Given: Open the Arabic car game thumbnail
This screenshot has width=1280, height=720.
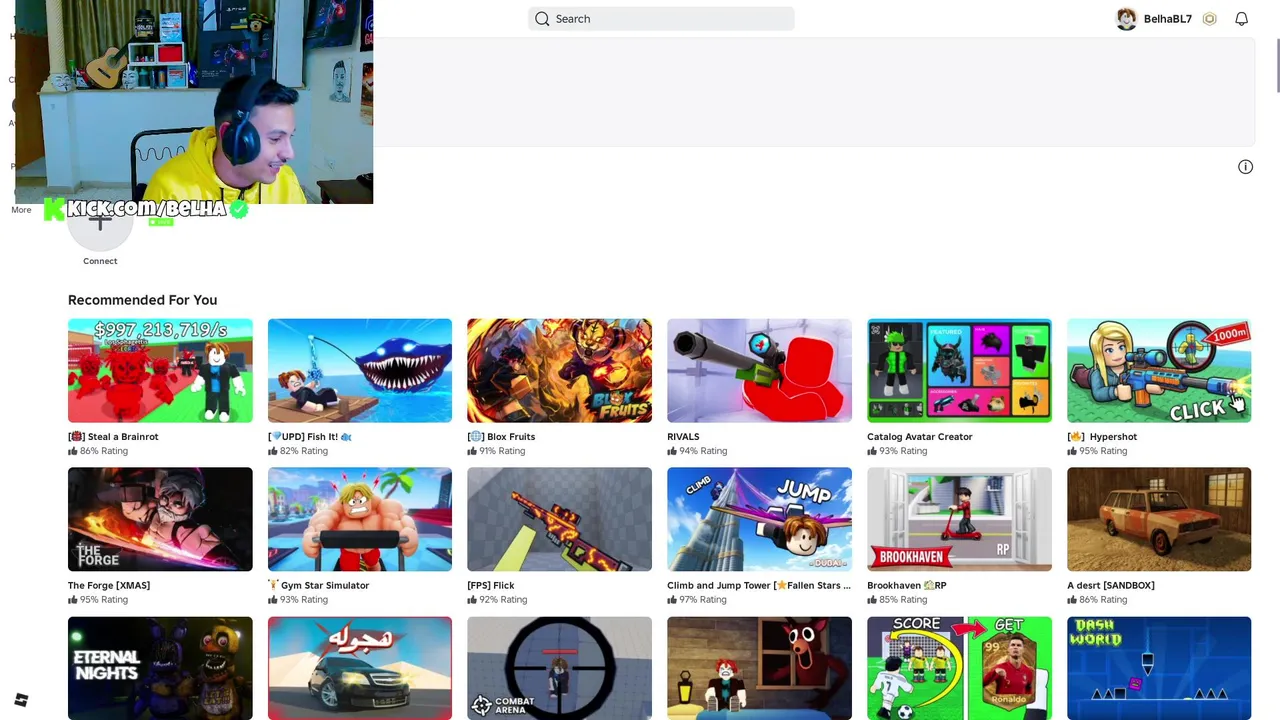Looking at the screenshot, I should point(360,668).
